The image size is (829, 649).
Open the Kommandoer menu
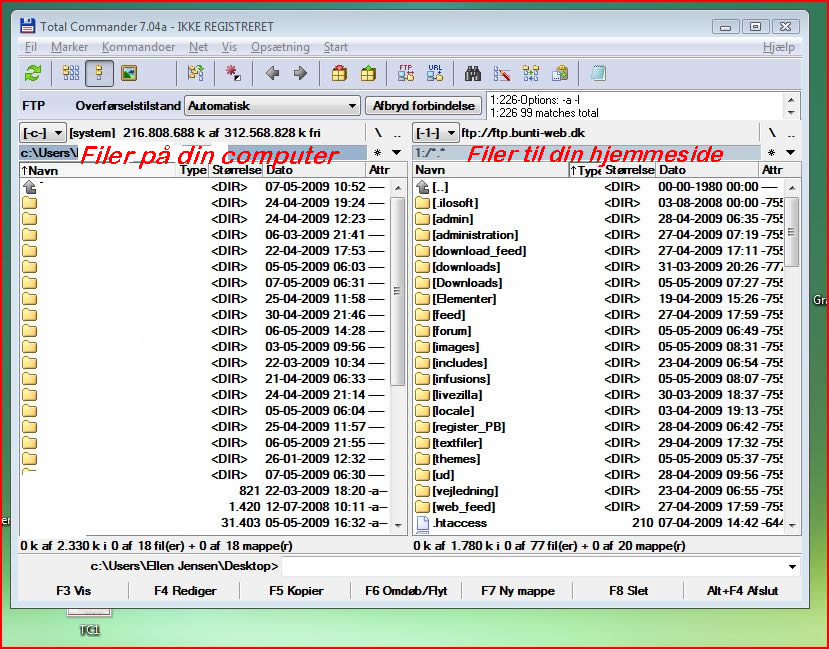tap(139, 47)
